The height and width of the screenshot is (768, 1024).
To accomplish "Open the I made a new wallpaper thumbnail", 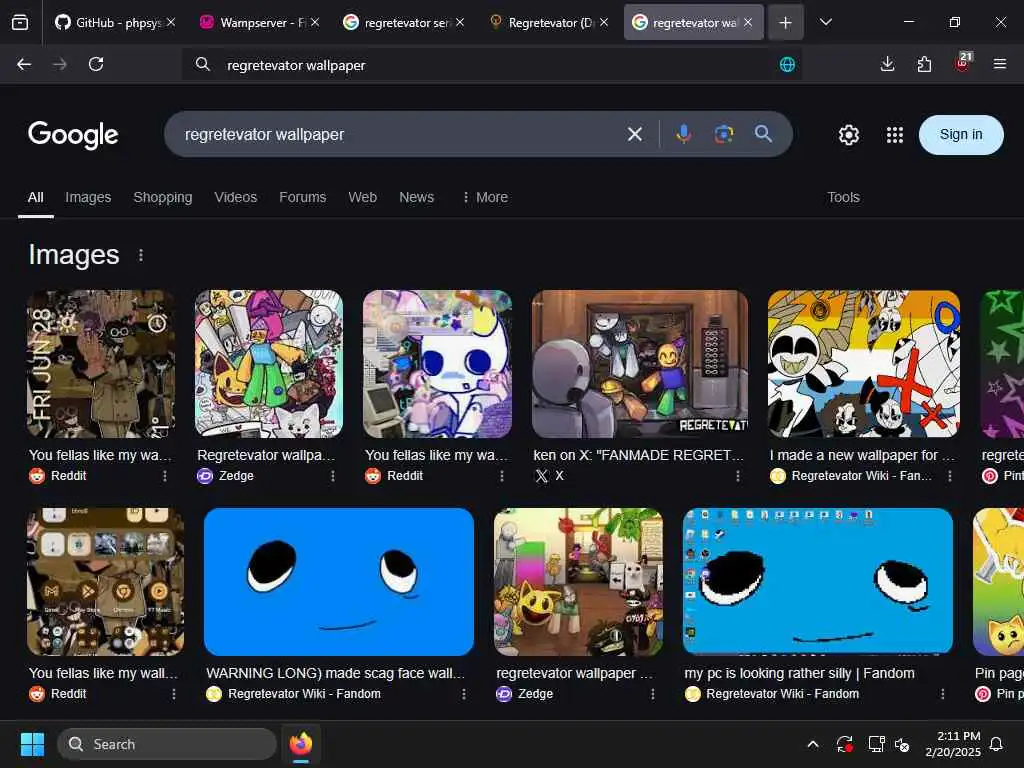I will 864,364.
